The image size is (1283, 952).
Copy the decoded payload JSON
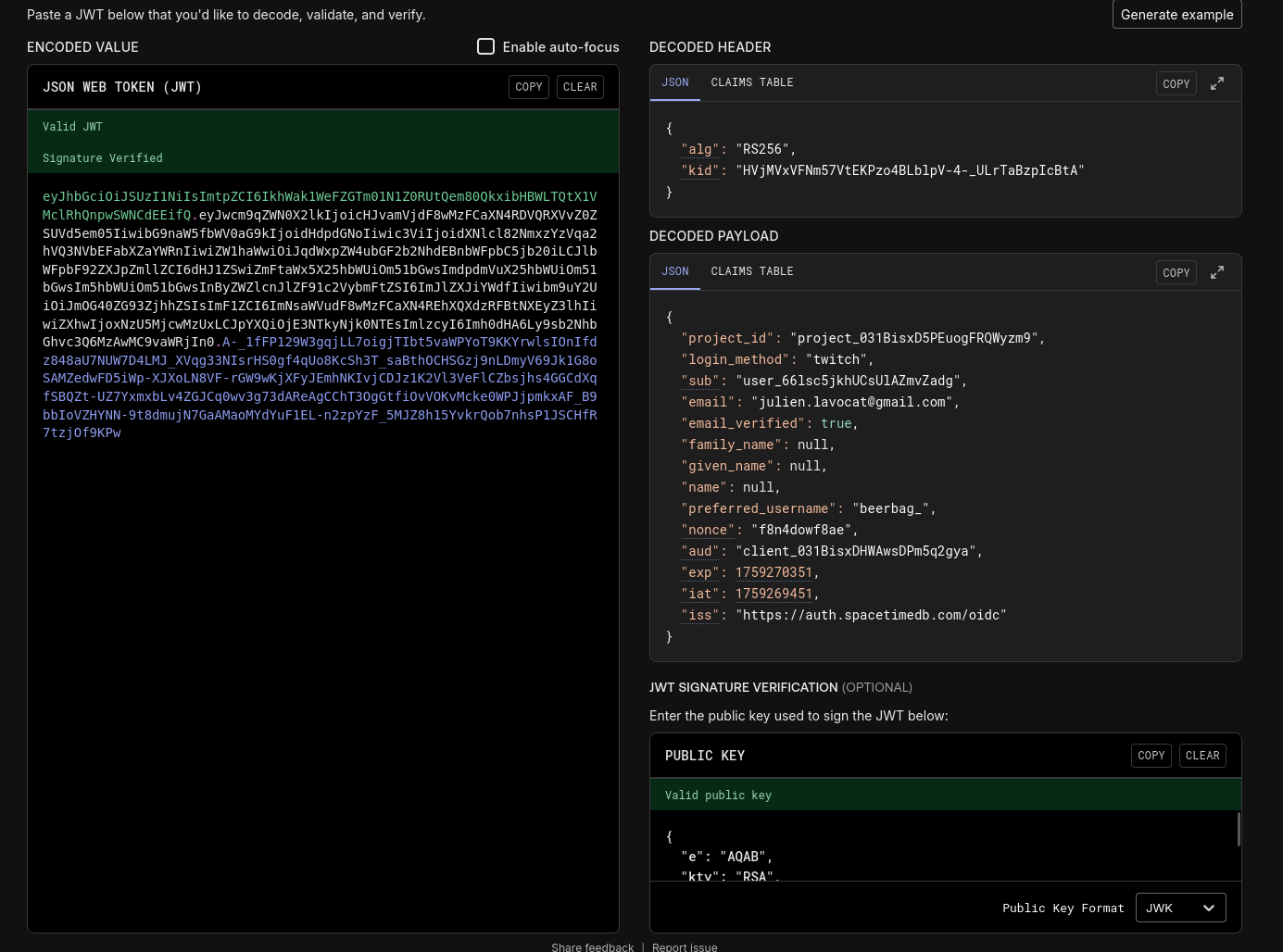pyautogui.click(x=1176, y=273)
